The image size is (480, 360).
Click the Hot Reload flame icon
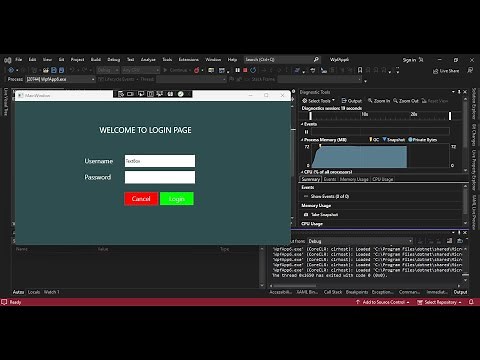(197, 70)
